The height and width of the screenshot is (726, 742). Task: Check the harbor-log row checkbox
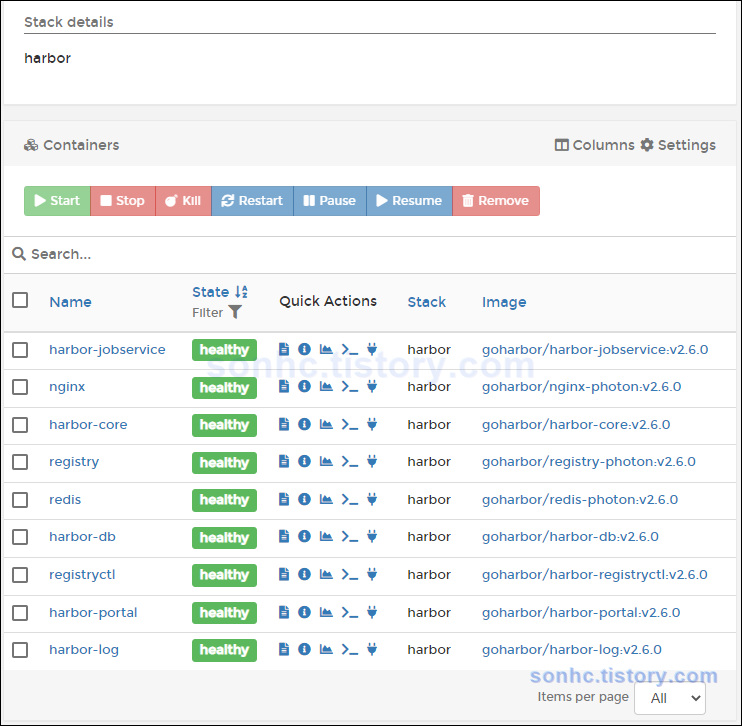20,650
